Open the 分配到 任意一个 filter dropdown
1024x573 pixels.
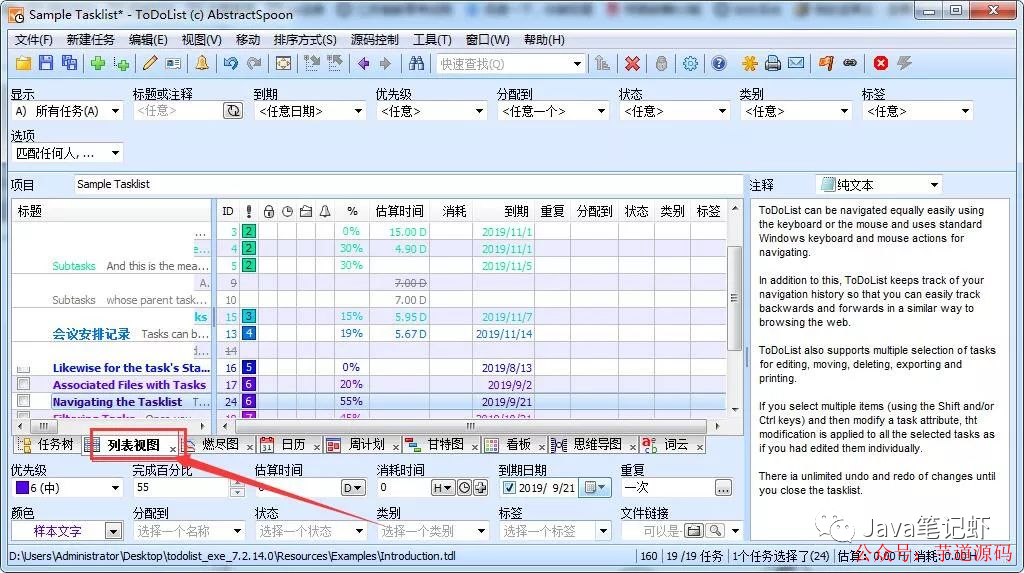coord(601,111)
